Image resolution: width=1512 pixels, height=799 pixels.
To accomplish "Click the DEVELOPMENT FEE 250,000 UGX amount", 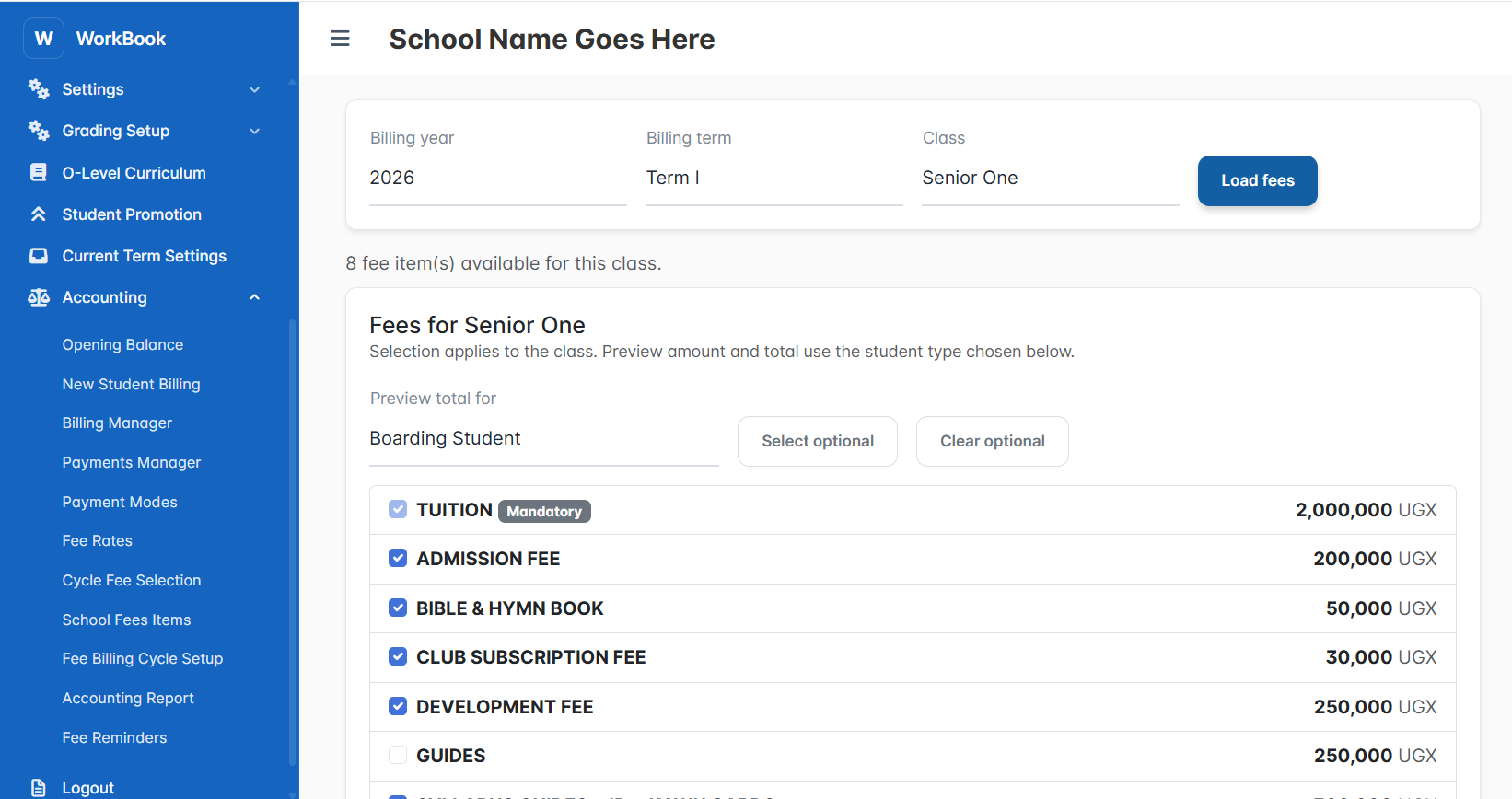I will (1375, 707).
